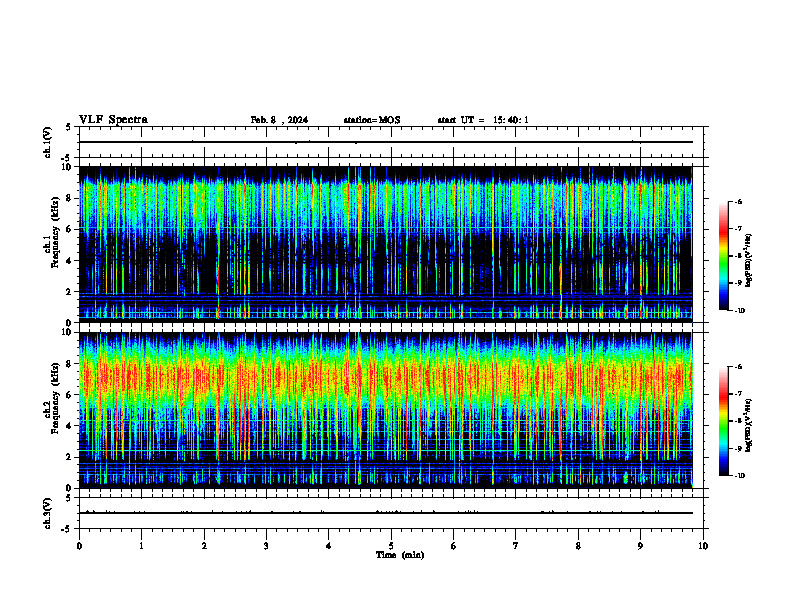This screenshot has width=792, height=612.
Task: Select the "Feb. 8, 2024" date text
Action: click(x=279, y=120)
